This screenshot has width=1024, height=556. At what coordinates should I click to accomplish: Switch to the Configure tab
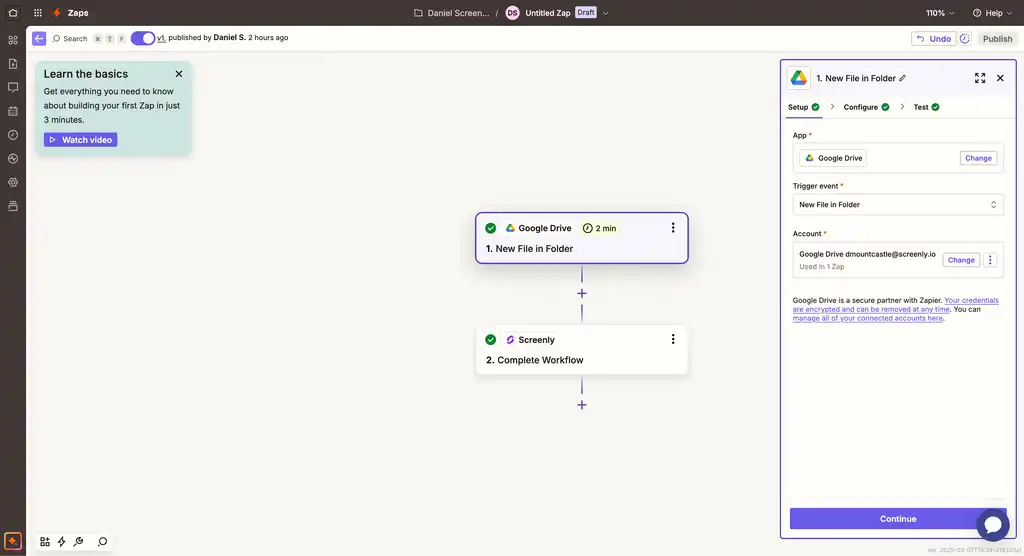click(866, 107)
